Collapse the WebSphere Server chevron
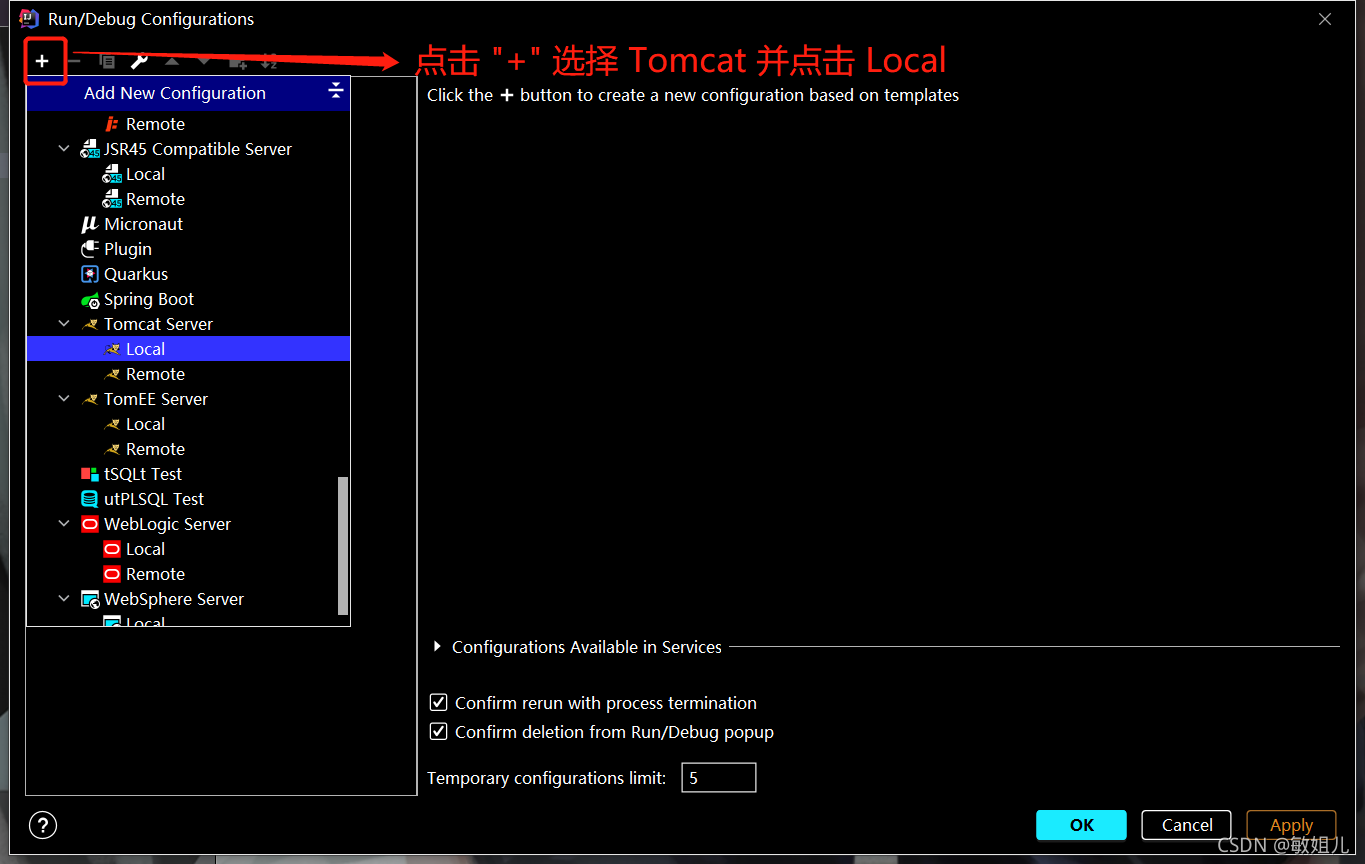This screenshot has height=864, width=1365. tap(64, 599)
